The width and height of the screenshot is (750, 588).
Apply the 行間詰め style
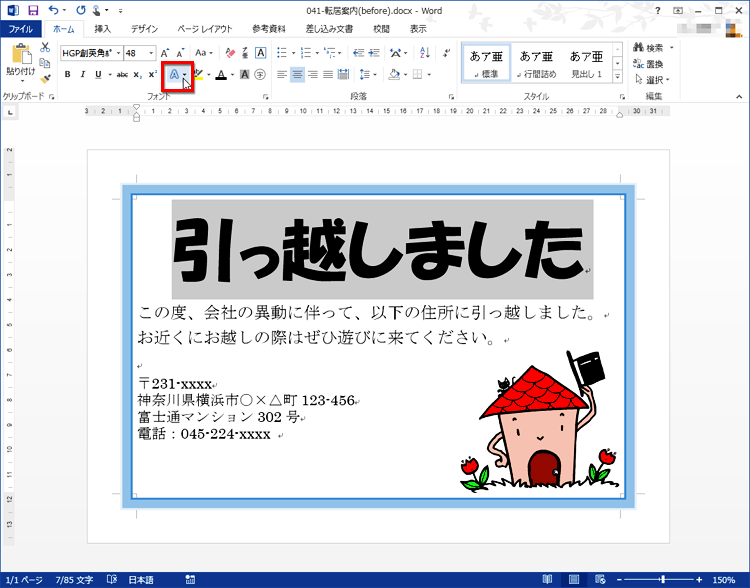coord(536,64)
